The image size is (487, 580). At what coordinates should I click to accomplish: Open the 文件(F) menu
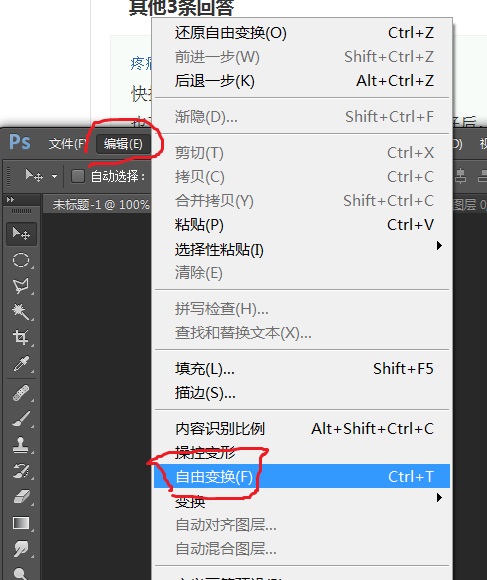coord(67,144)
